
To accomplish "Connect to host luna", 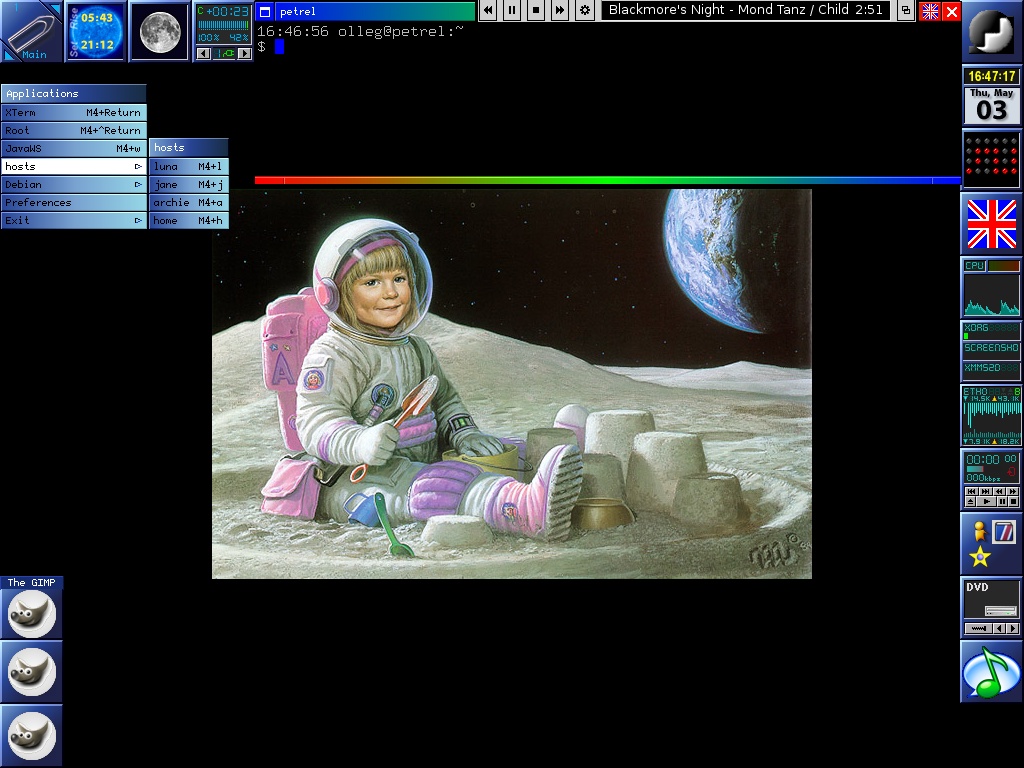I will point(189,167).
